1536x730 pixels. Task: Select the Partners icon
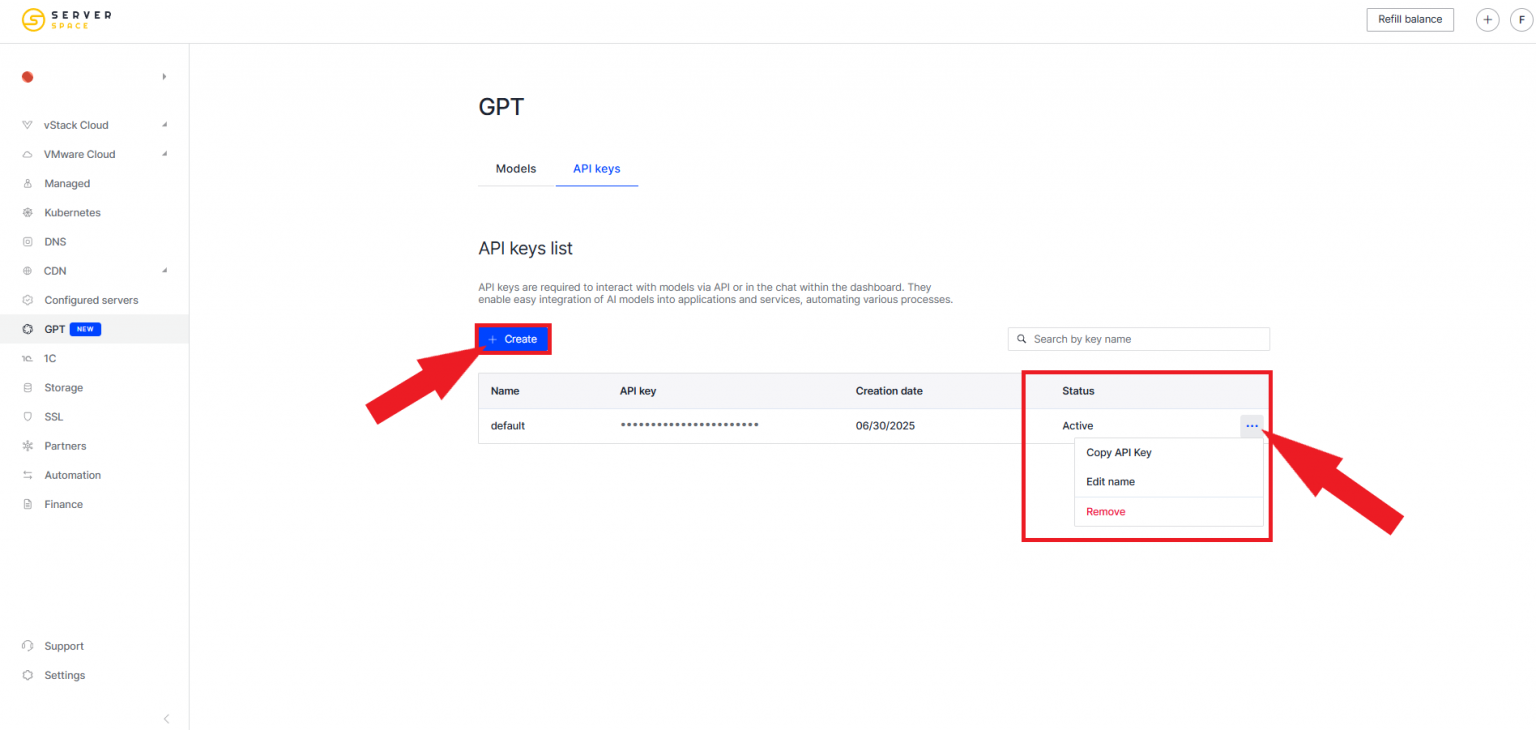coord(27,445)
